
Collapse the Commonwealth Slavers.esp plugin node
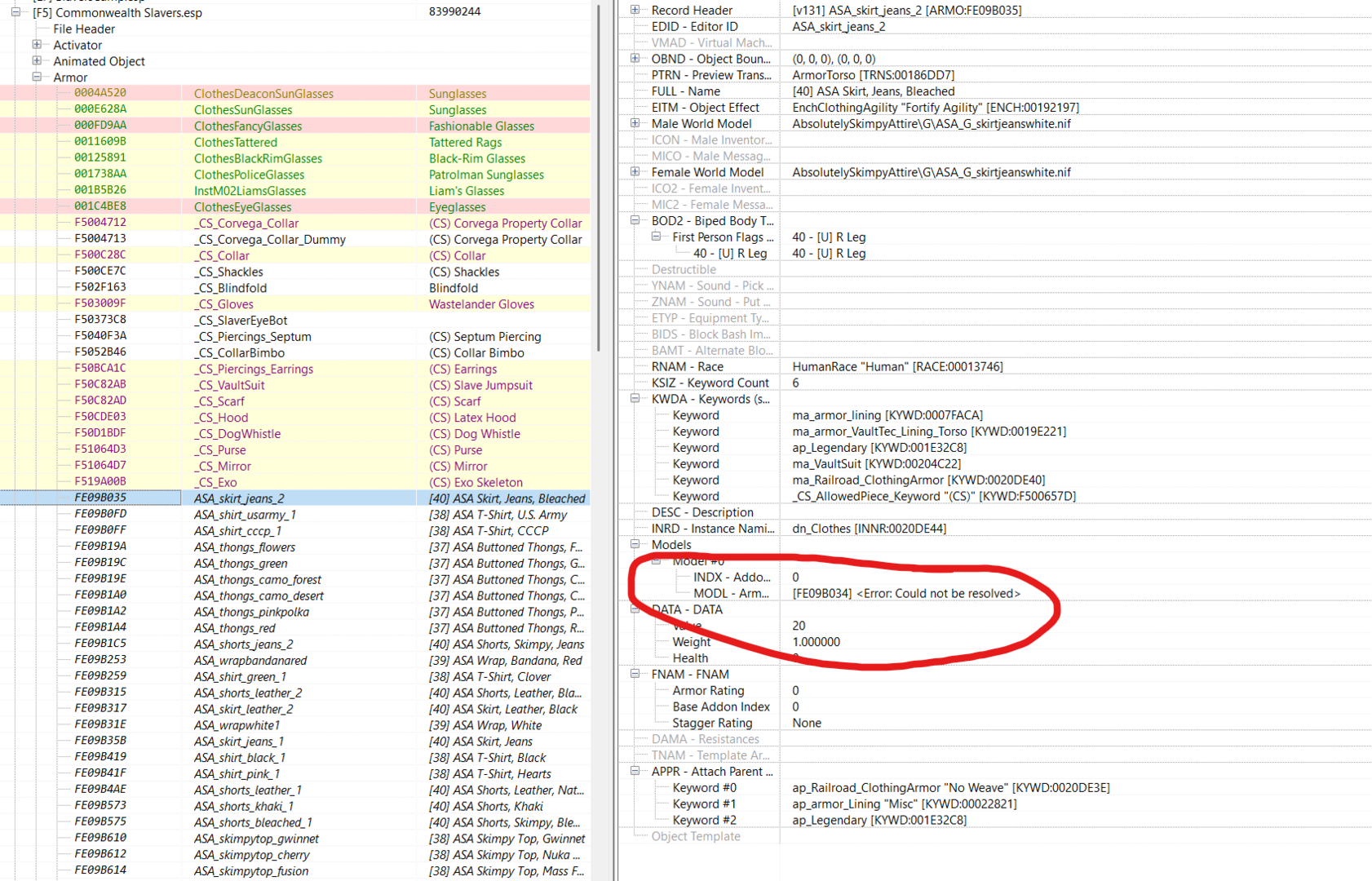pos(15,12)
